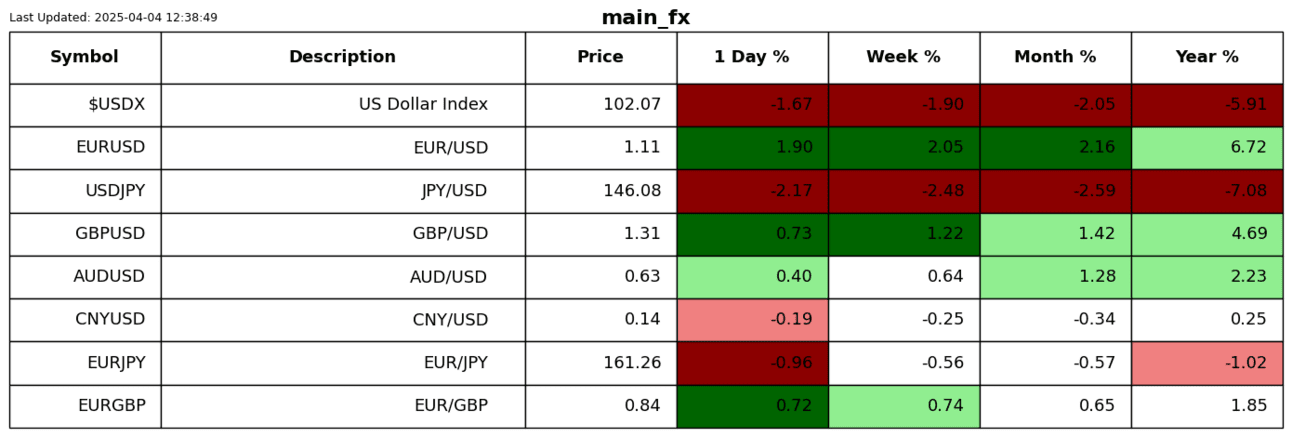Viewport: 1292px width, 437px height.
Task: Click the "US Dollar Index" description cell
Action: (342, 105)
